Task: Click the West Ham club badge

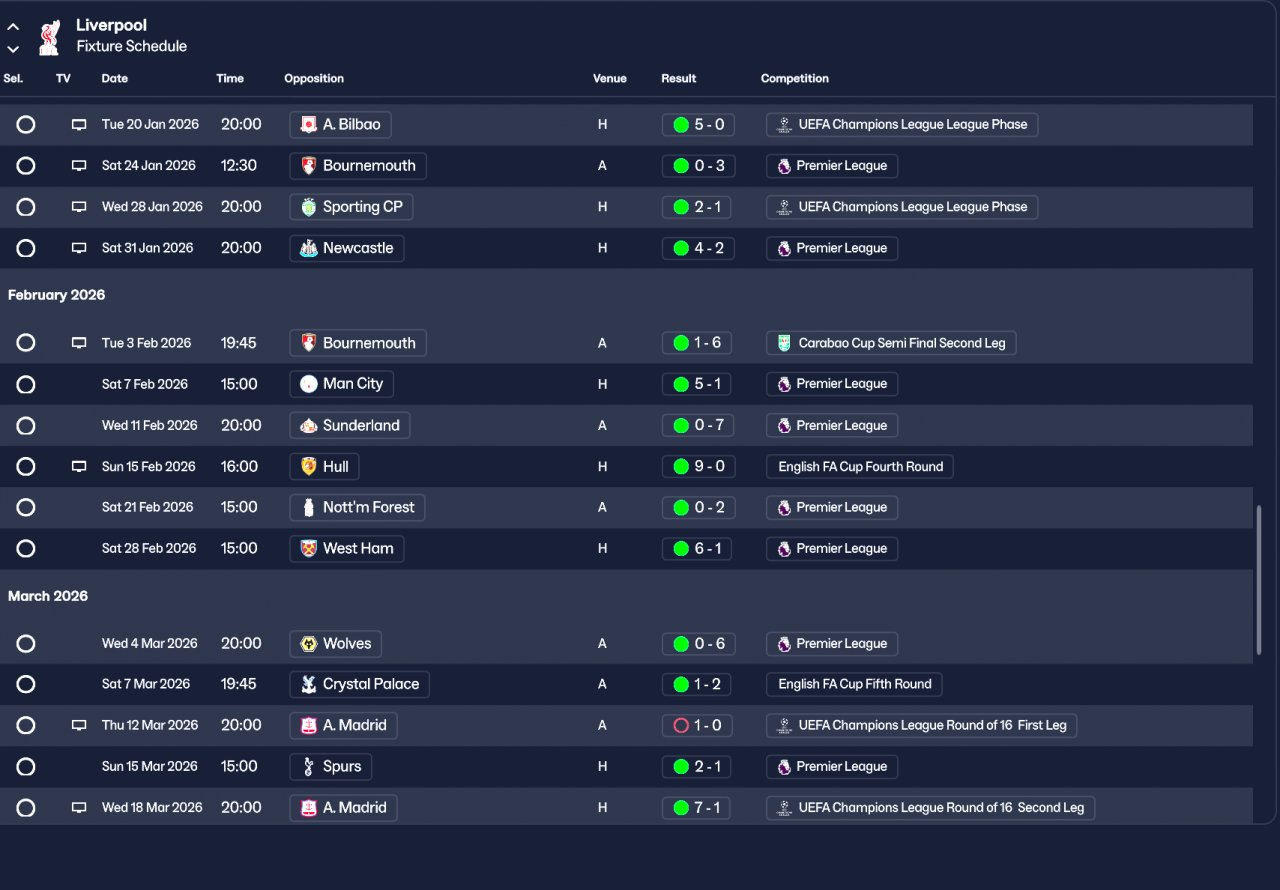Action: pyautogui.click(x=309, y=548)
